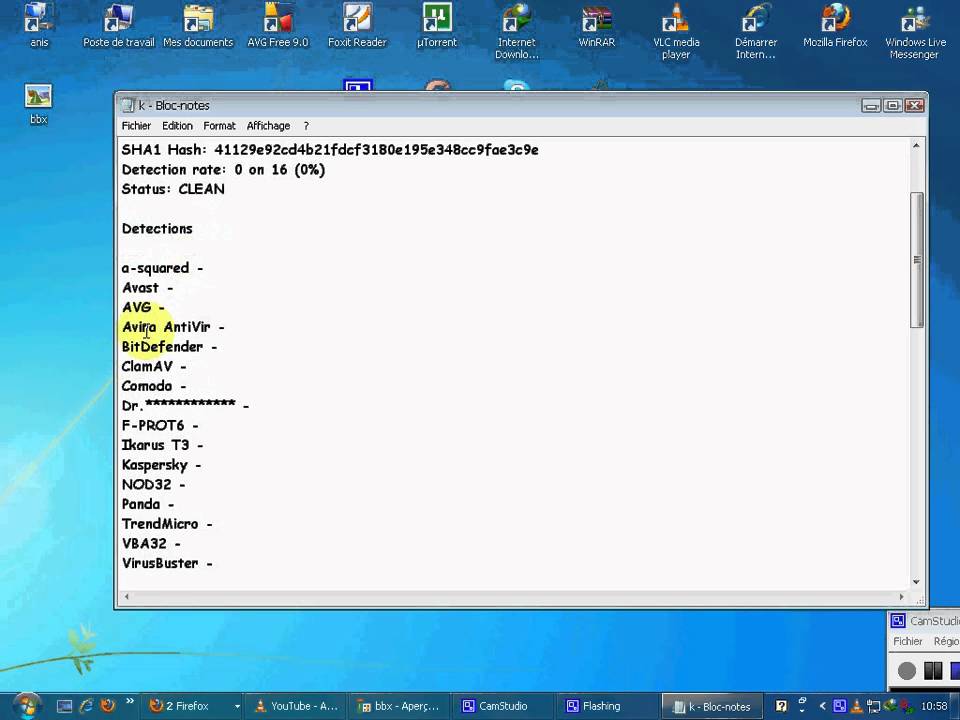Launch WinRAR desktop shortcut
This screenshot has height=720, width=960.
click(596, 24)
